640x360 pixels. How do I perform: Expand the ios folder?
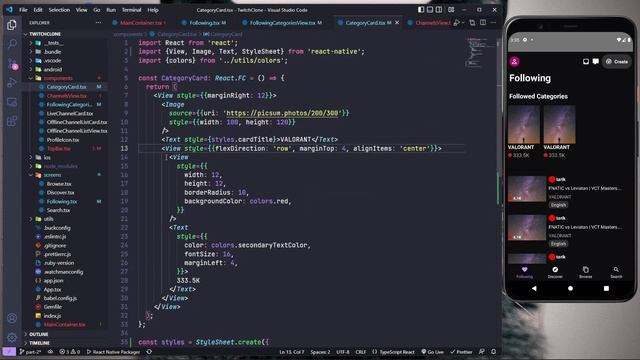pos(47,157)
